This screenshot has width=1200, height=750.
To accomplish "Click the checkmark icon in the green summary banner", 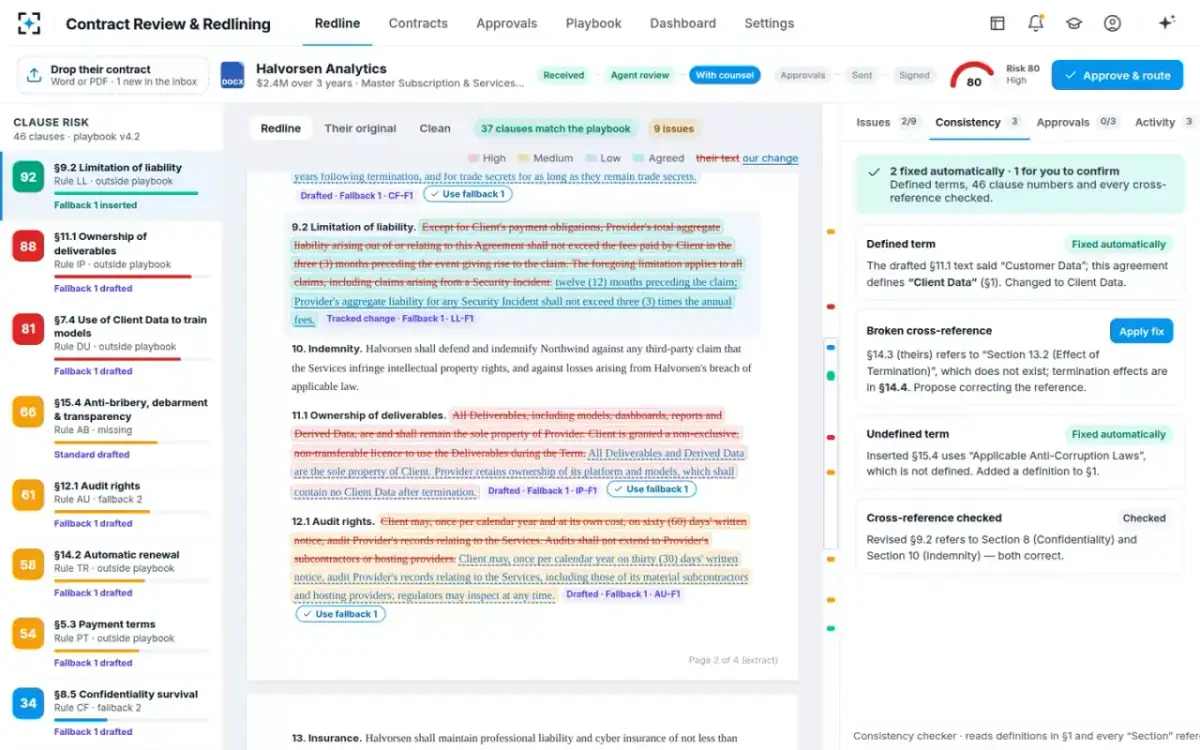I will 875,172.
